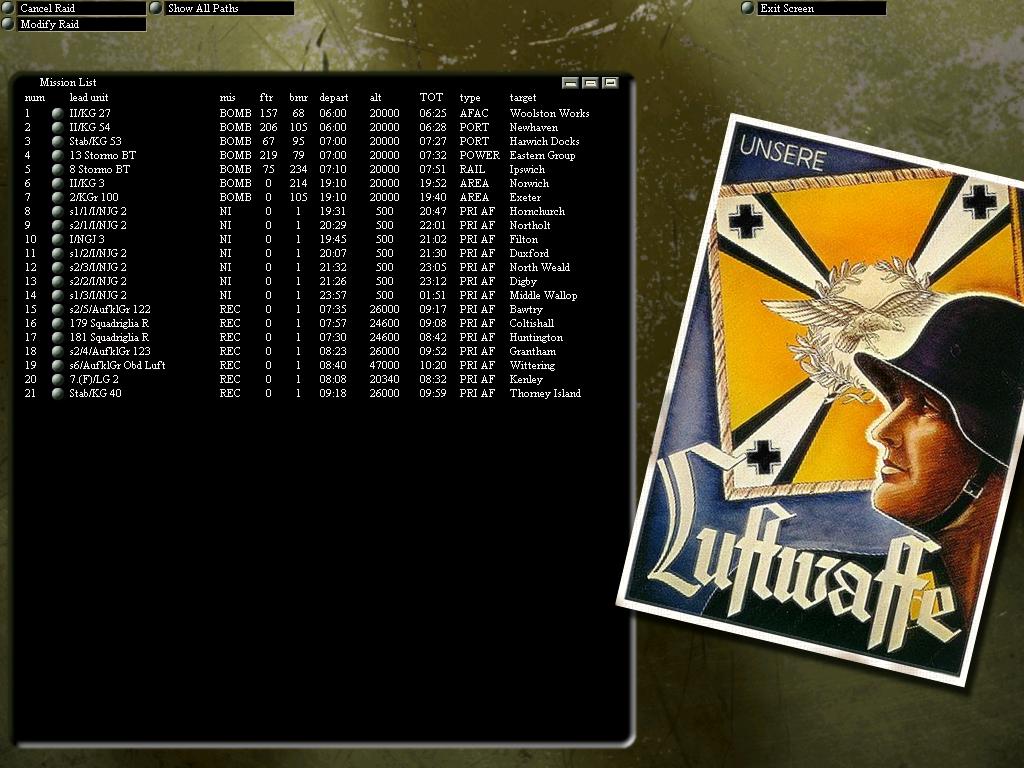Click target Woolston Works
This screenshot has height=768, width=1024.
click(x=549, y=114)
